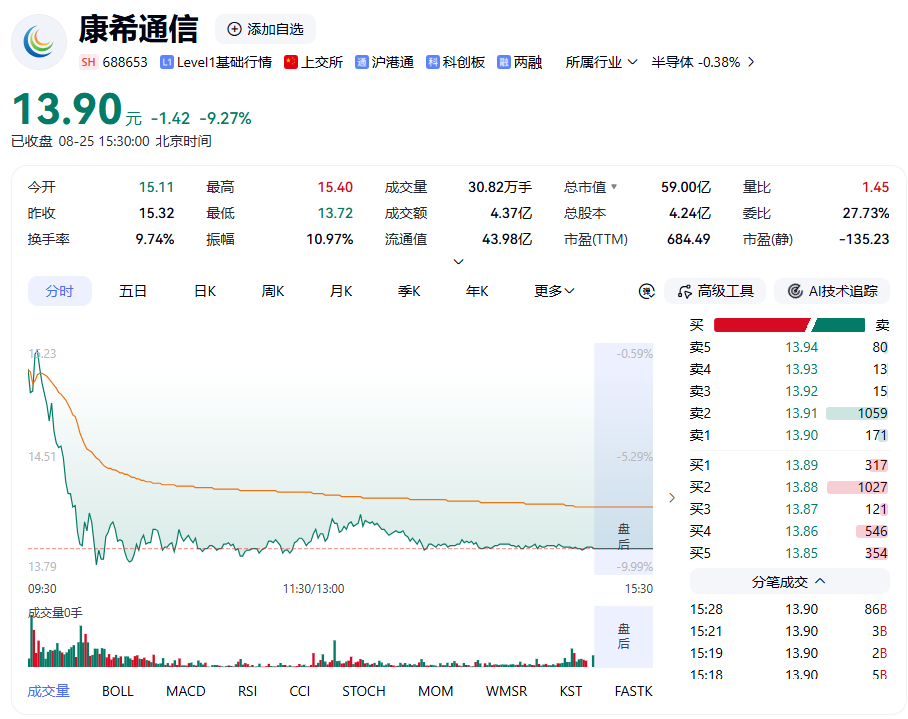Switch to the 五日 chart tab
The width and height of the screenshot is (908, 719).
133,291
